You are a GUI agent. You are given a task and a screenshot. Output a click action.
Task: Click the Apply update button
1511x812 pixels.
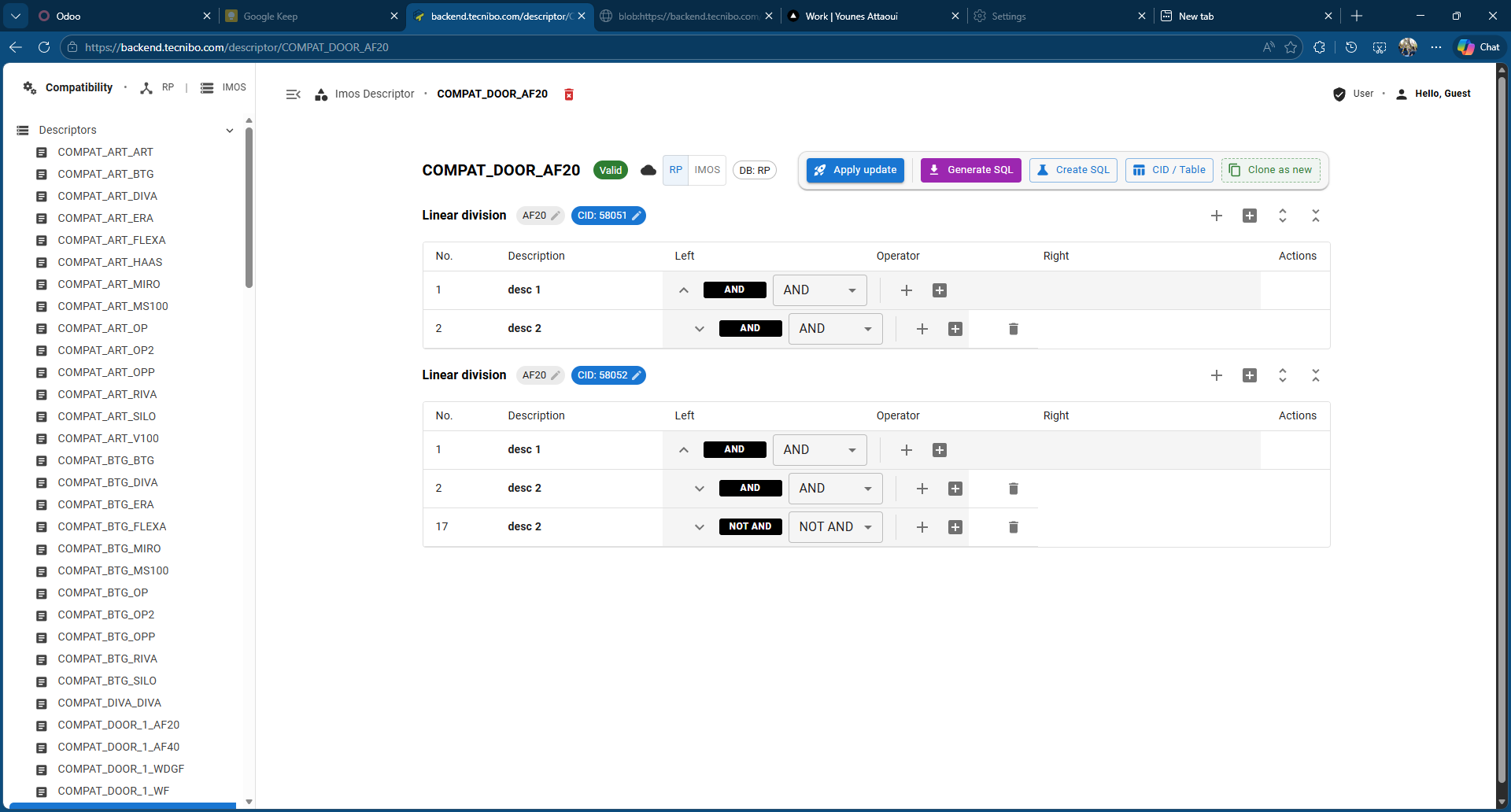[x=855, y=170]
